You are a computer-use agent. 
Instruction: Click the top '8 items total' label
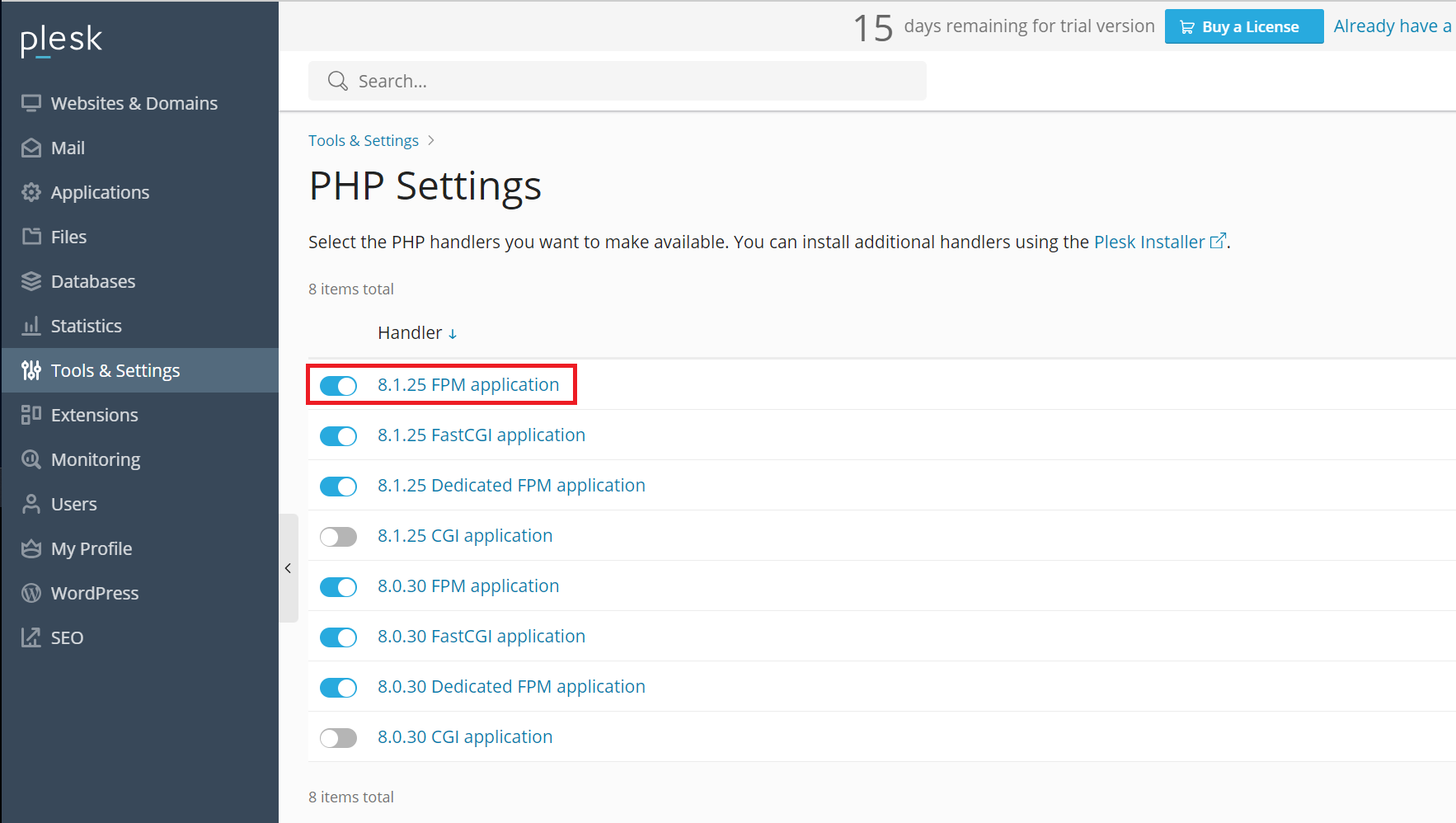(x=351, y=289)
